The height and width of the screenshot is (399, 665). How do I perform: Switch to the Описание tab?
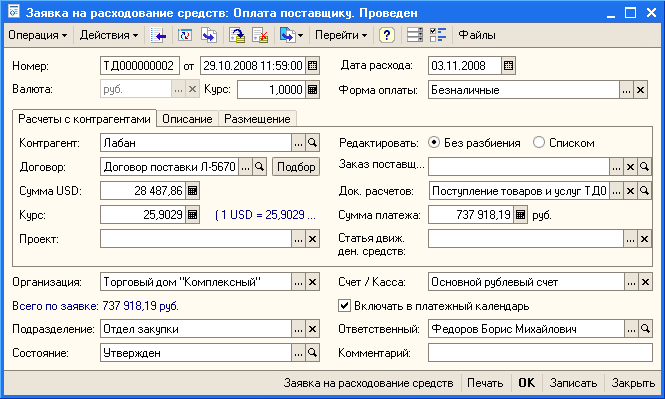point(187,119)
